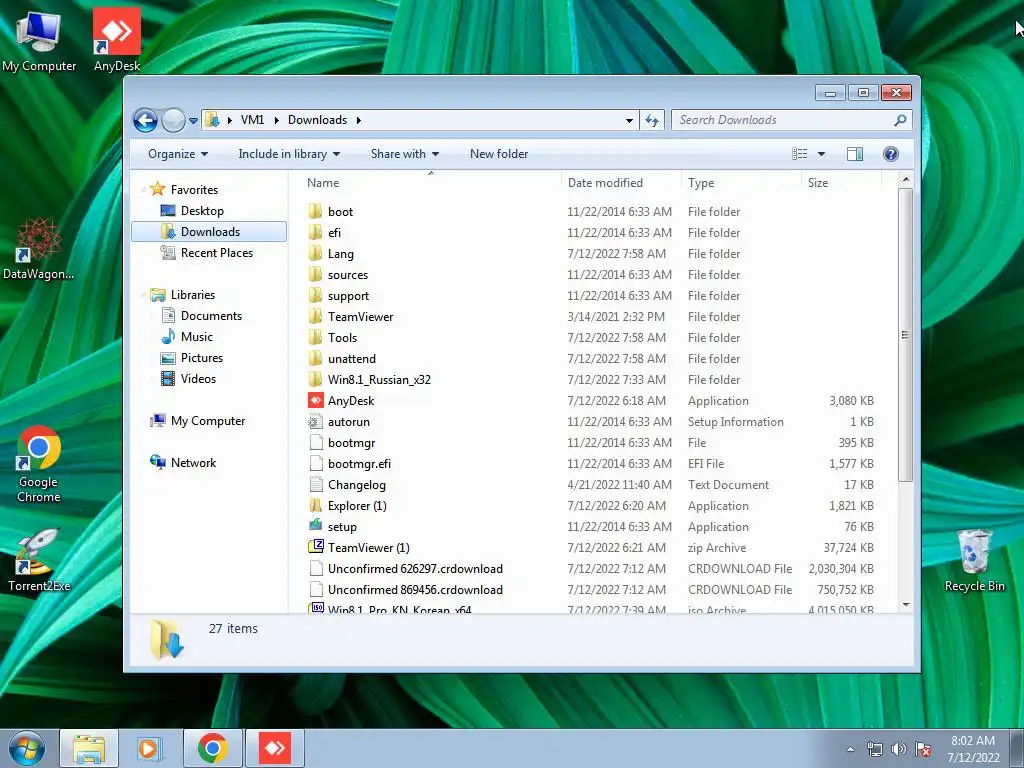Sort by the Name column header

point(431,183)
